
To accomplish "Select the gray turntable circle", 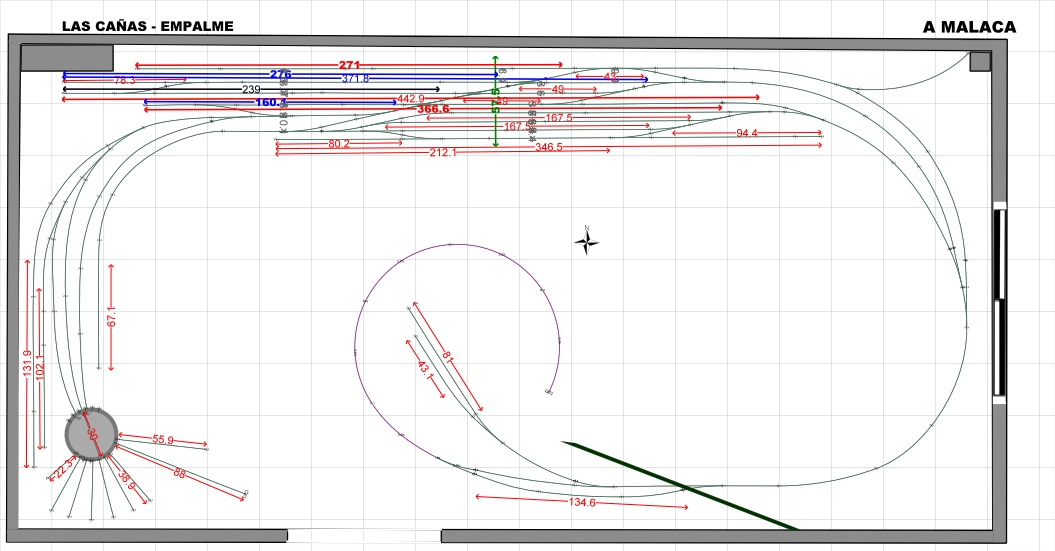I will 92,435.
